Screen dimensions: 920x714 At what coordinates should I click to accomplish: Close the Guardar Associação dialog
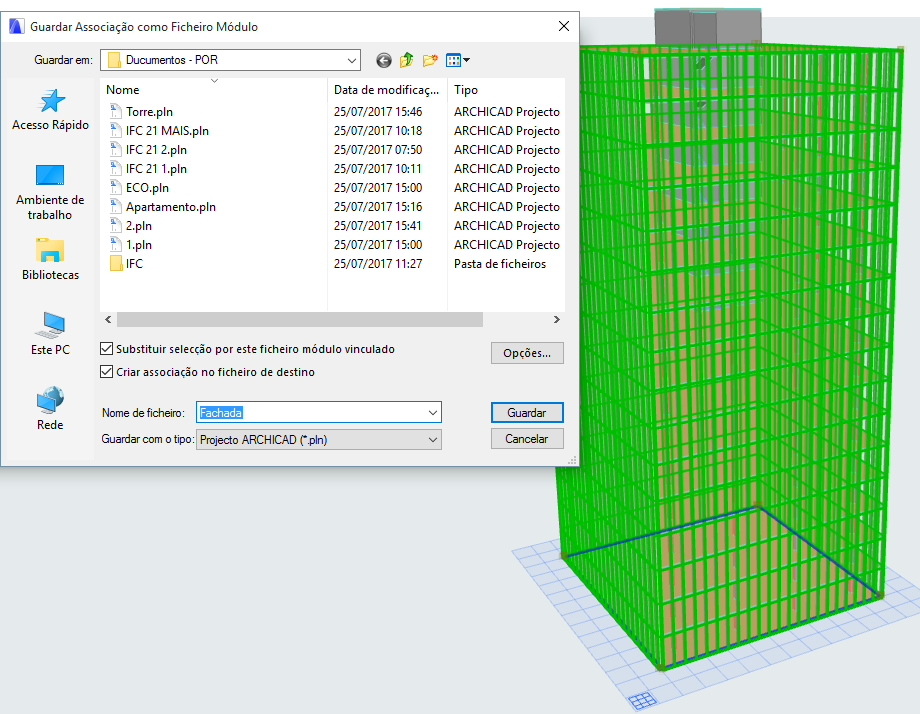pyautogui.click(x=564, y=26)
